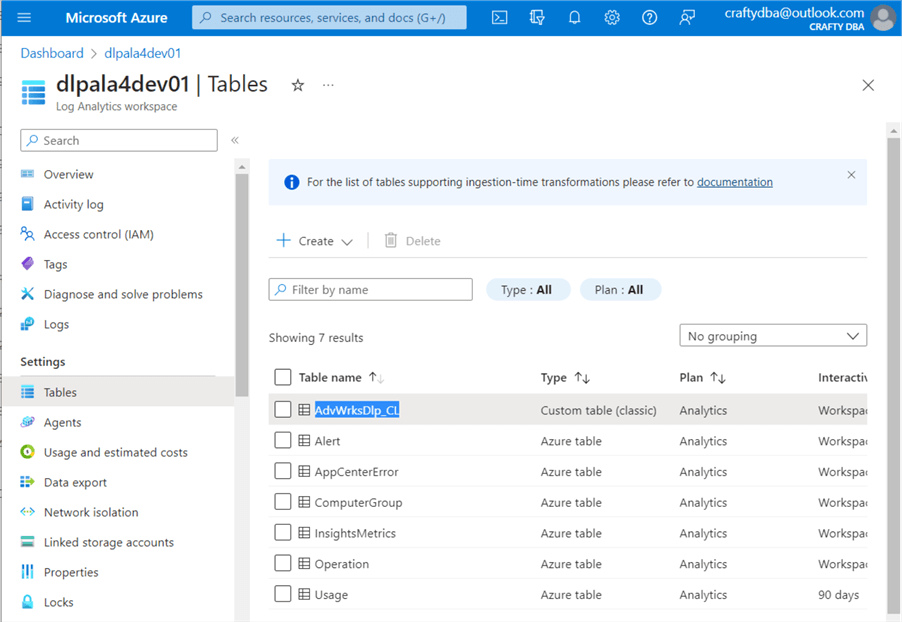Expand the Create dropdown chevron
The width and height of the screenshot is (902, 622).
pos(347,242)
